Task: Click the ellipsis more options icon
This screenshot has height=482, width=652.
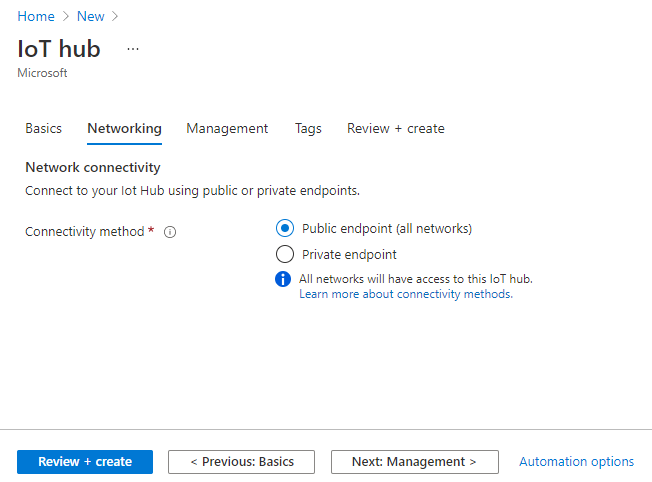Action: point(133,49)
